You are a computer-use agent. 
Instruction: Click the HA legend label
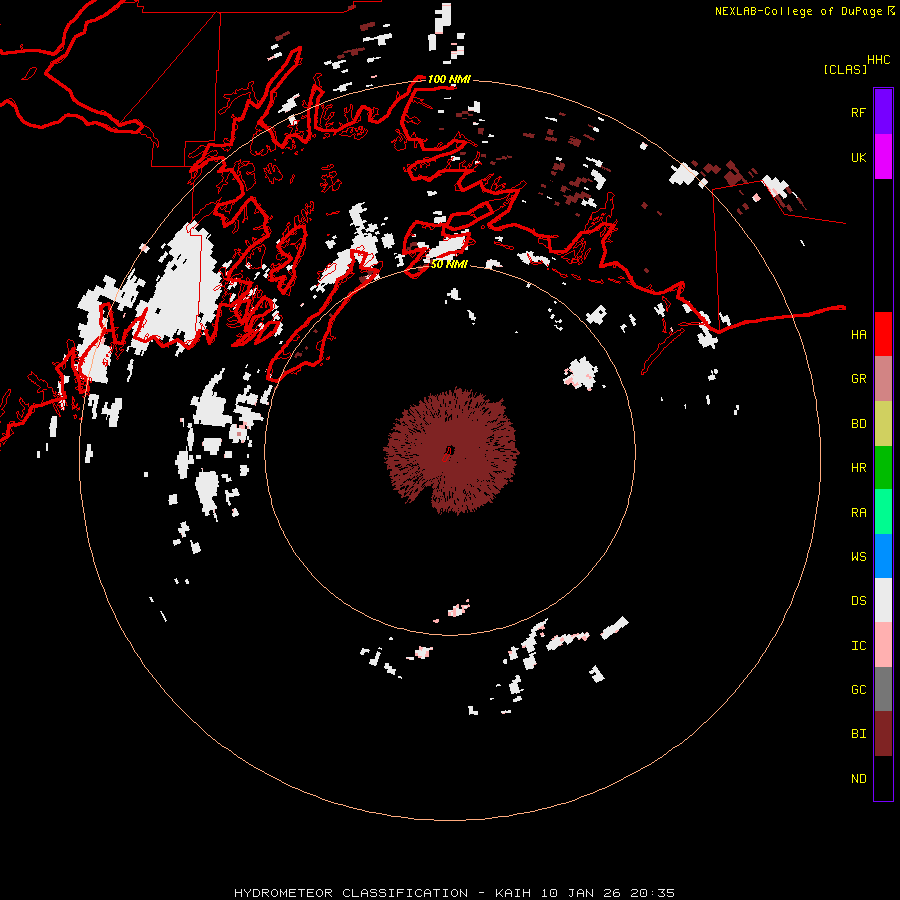point(858,335)
